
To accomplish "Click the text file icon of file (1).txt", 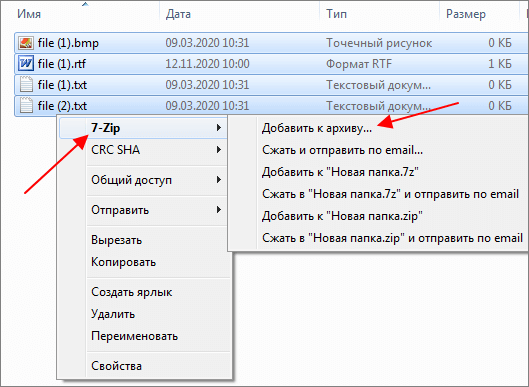I will click(x=26, y=85).
